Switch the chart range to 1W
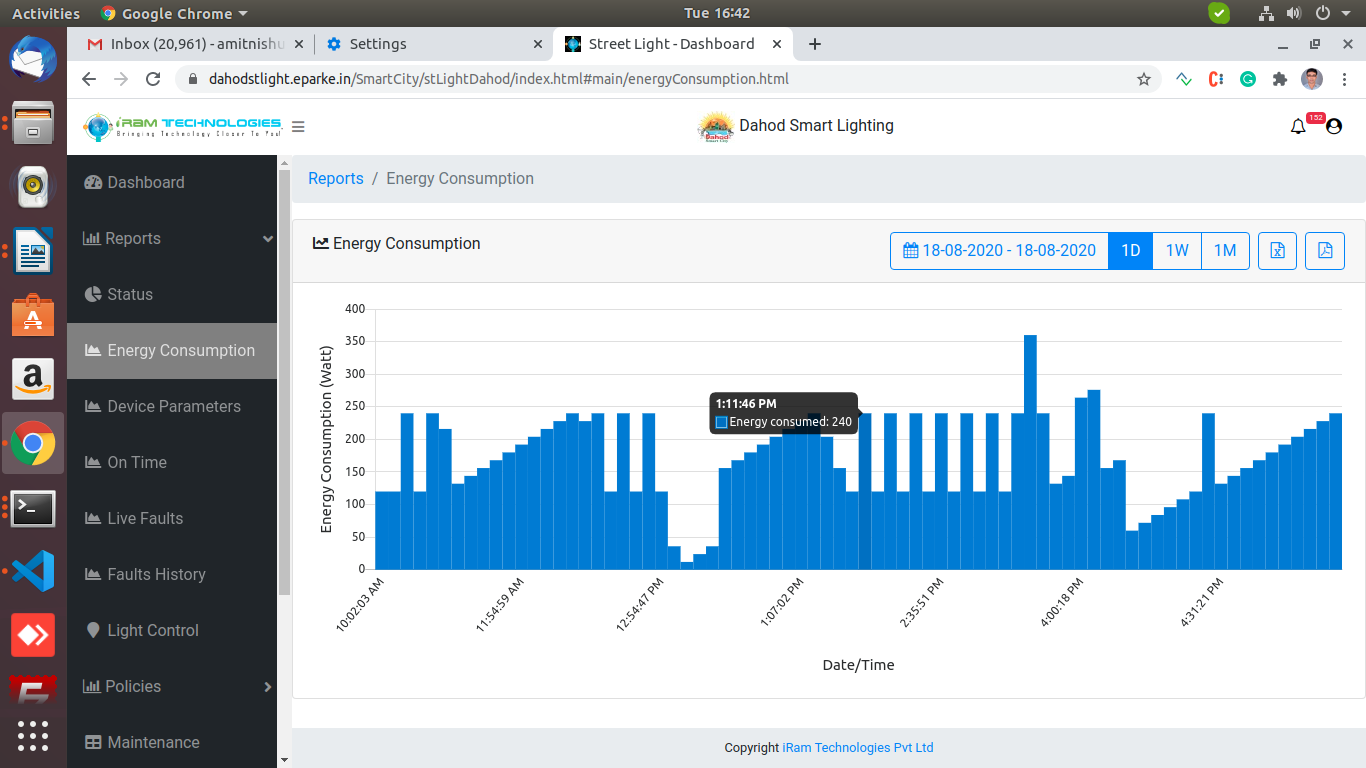The height and width of the screenshot is (768, 1366). [1177, 250]
